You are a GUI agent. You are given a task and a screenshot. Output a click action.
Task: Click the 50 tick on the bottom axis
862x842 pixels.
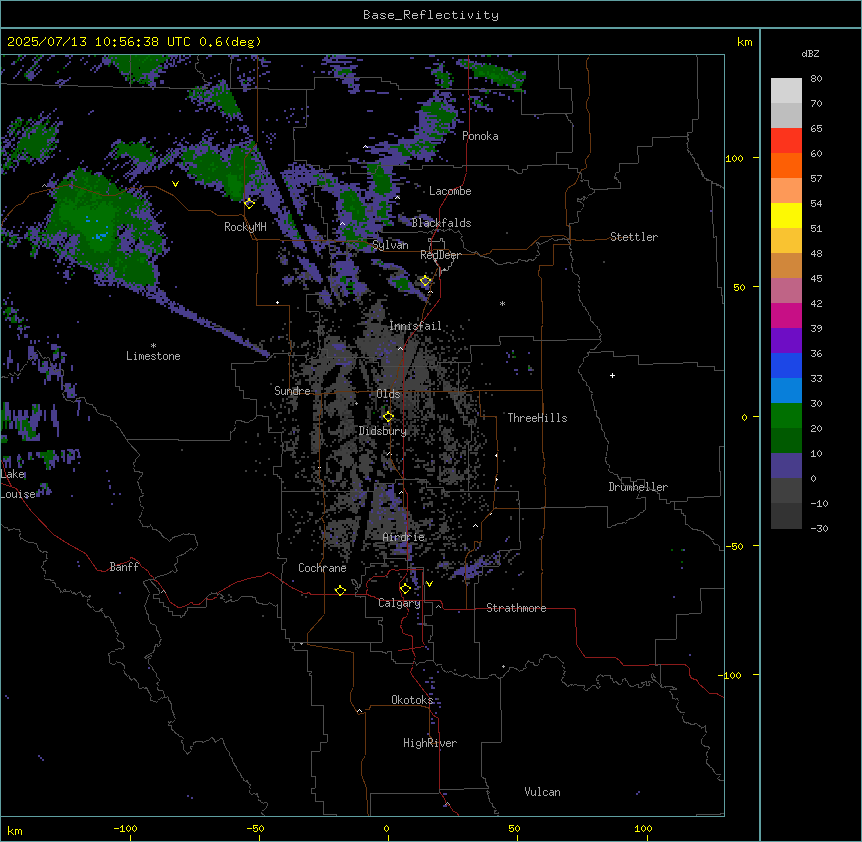(x=514, y=828)
